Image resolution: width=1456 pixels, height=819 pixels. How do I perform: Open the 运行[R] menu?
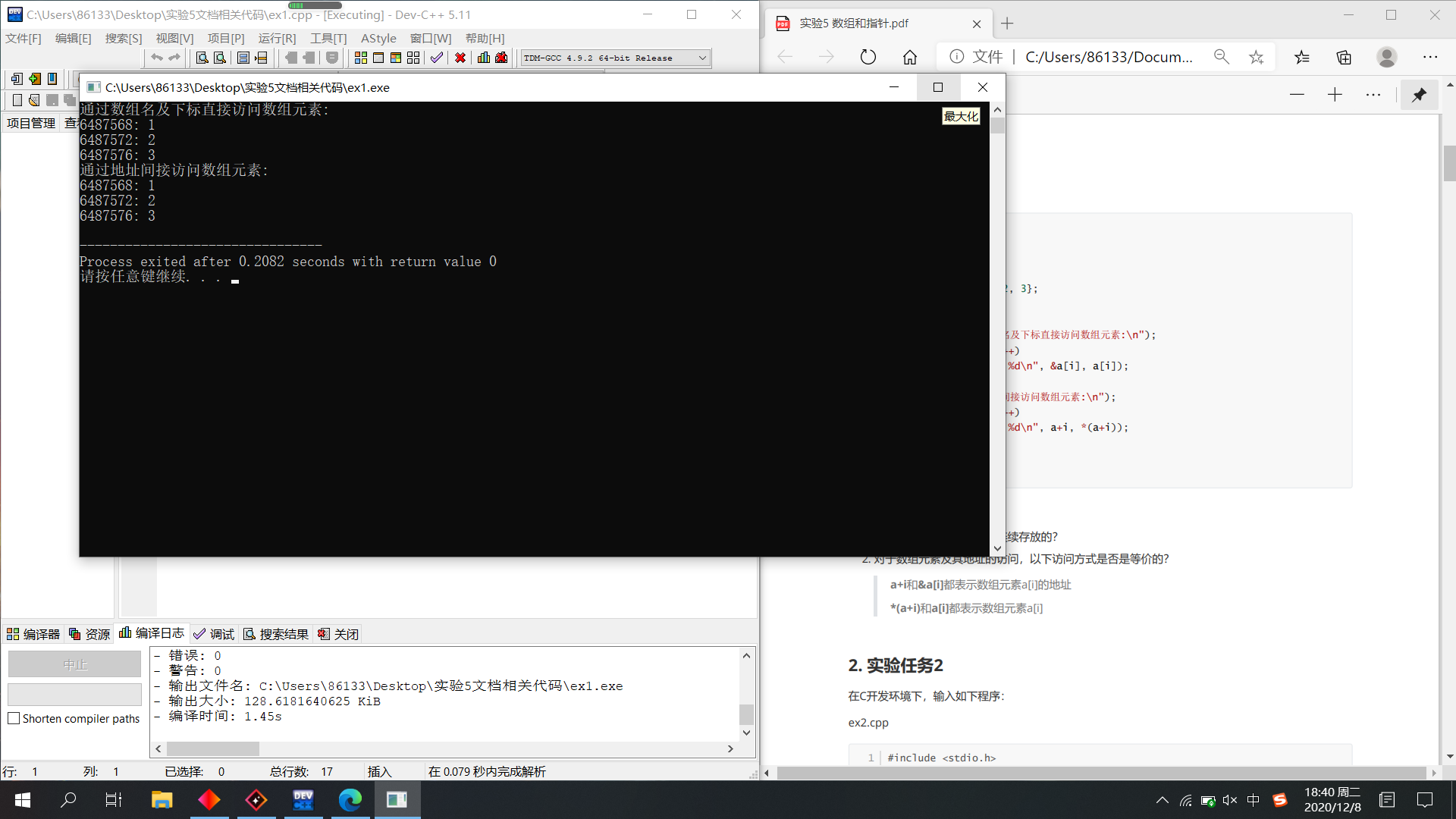coord(277,38)
